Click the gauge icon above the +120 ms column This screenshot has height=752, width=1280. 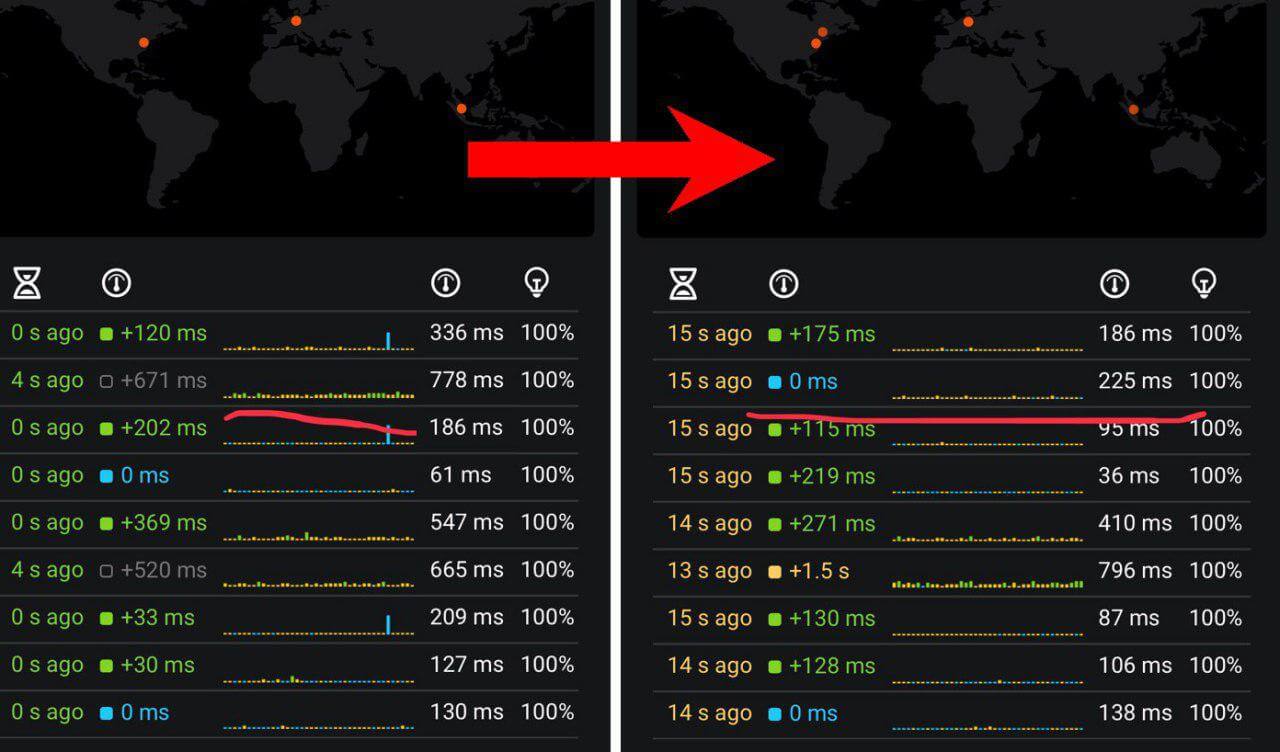(116, 284)
